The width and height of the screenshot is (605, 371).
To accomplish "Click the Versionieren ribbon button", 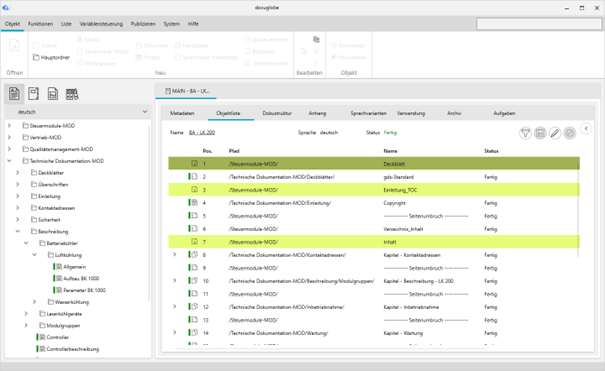I will coord(348,57).
